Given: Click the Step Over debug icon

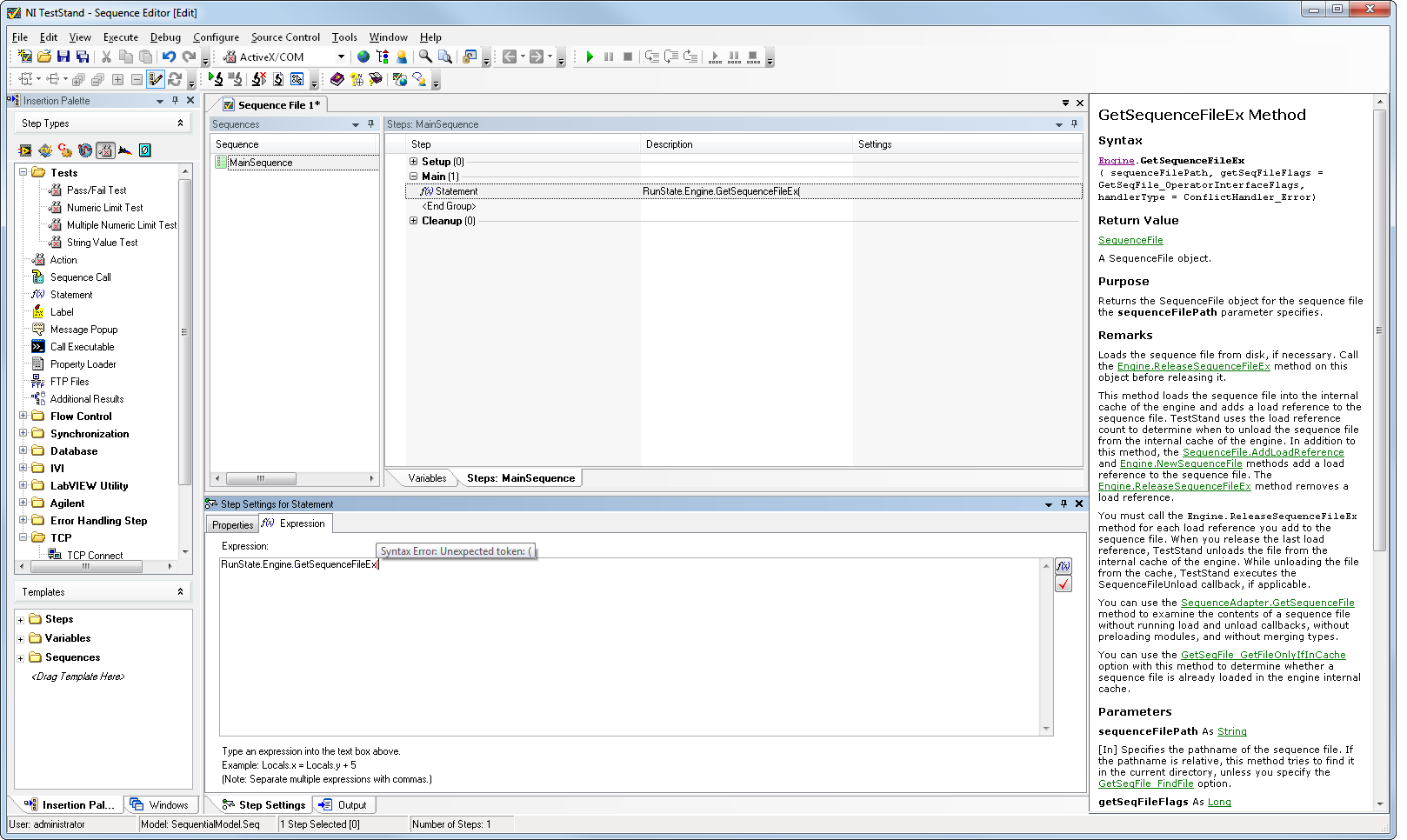Looking at the screenshot, I should pos(671,57).
